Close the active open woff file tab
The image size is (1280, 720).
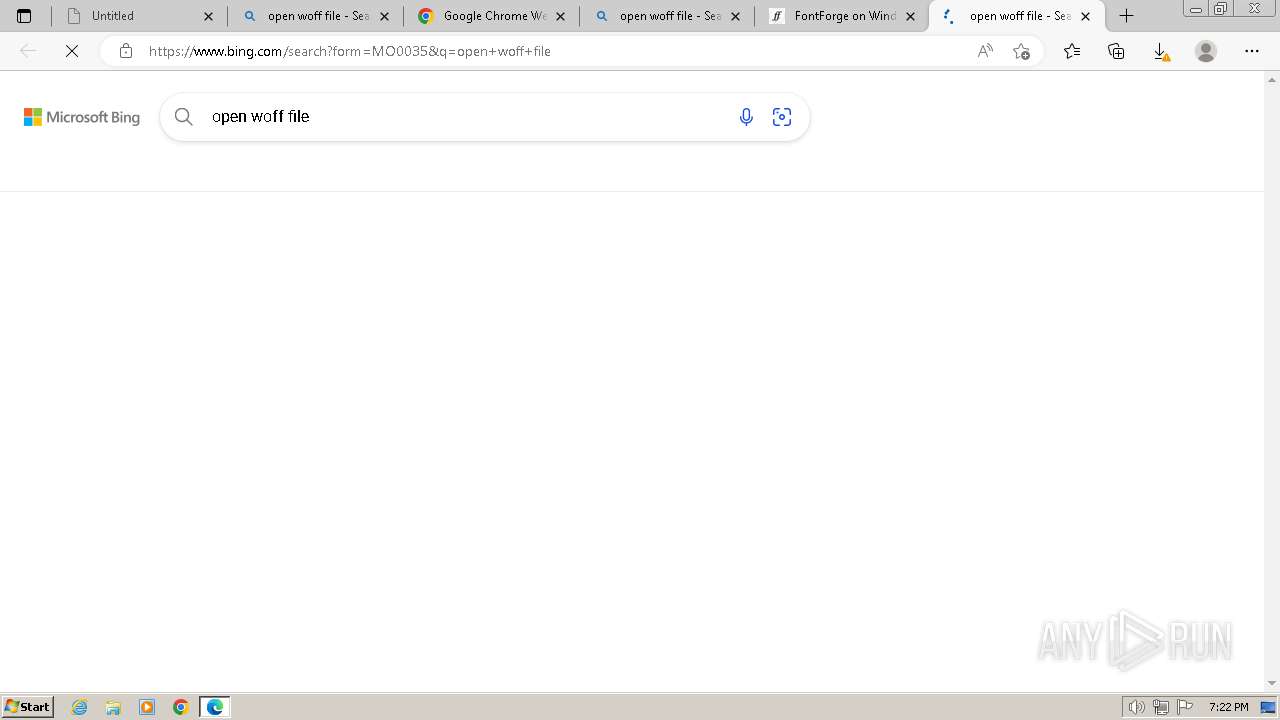[1086, 16]
